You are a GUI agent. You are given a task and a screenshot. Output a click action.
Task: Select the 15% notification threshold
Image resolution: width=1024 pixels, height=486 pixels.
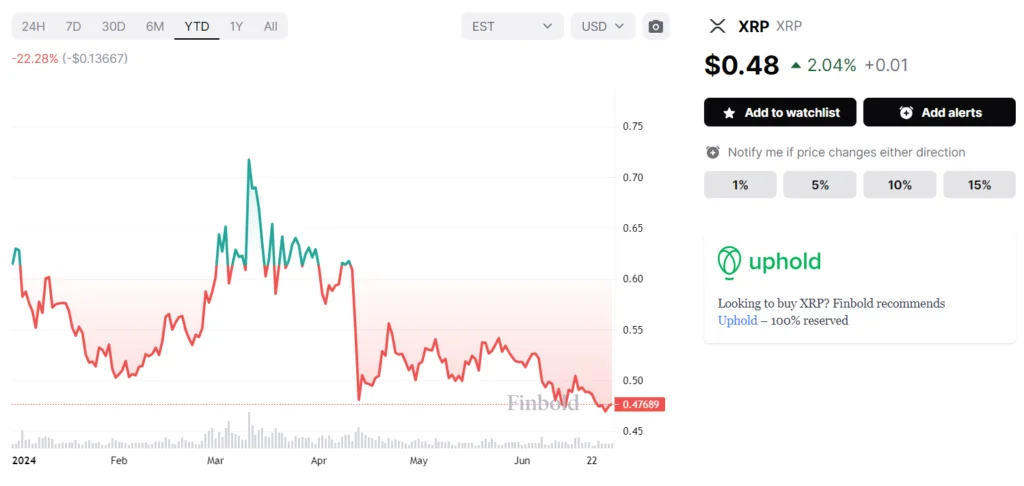[x=979, y=185]
